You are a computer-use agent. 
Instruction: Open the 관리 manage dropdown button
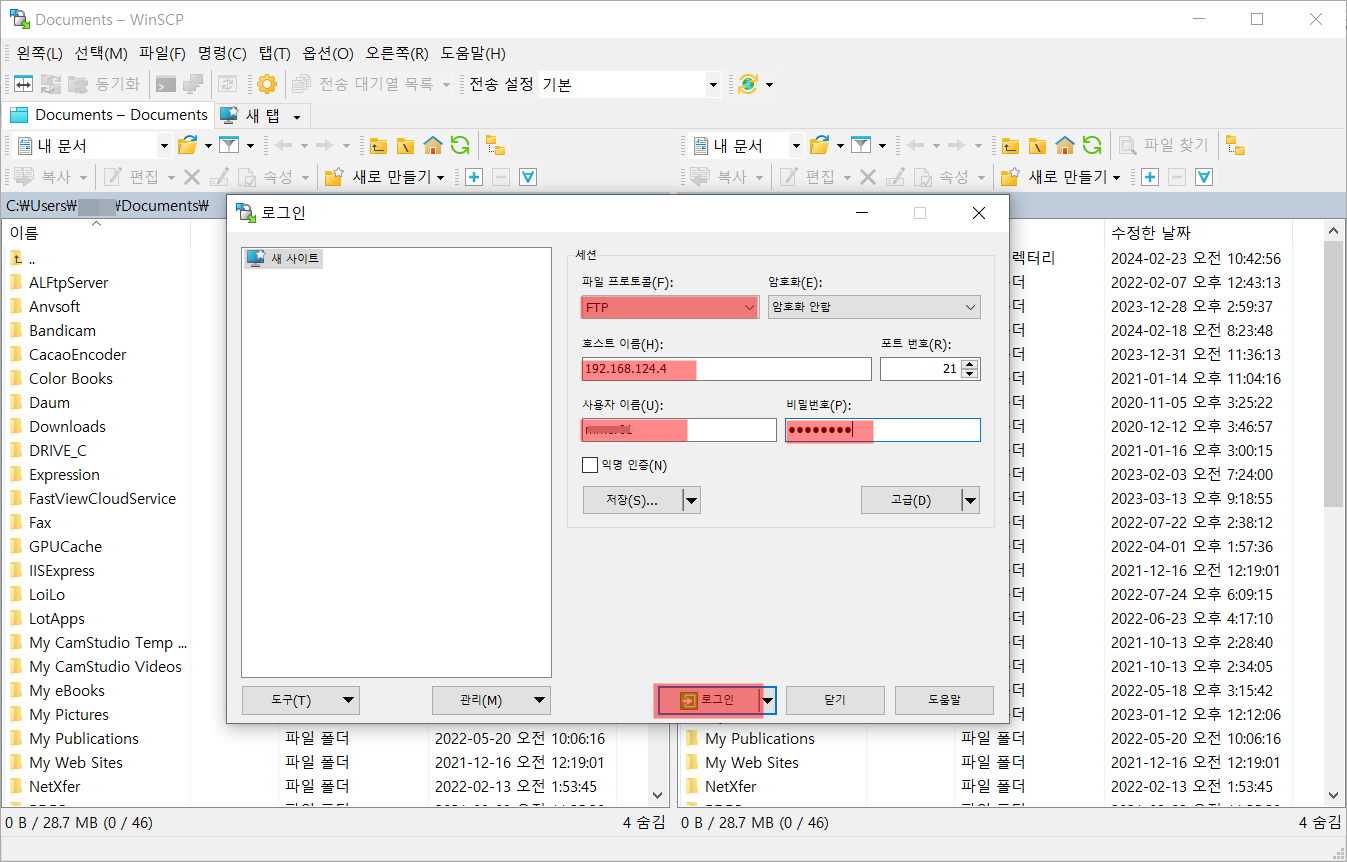(x=491, y=701)
